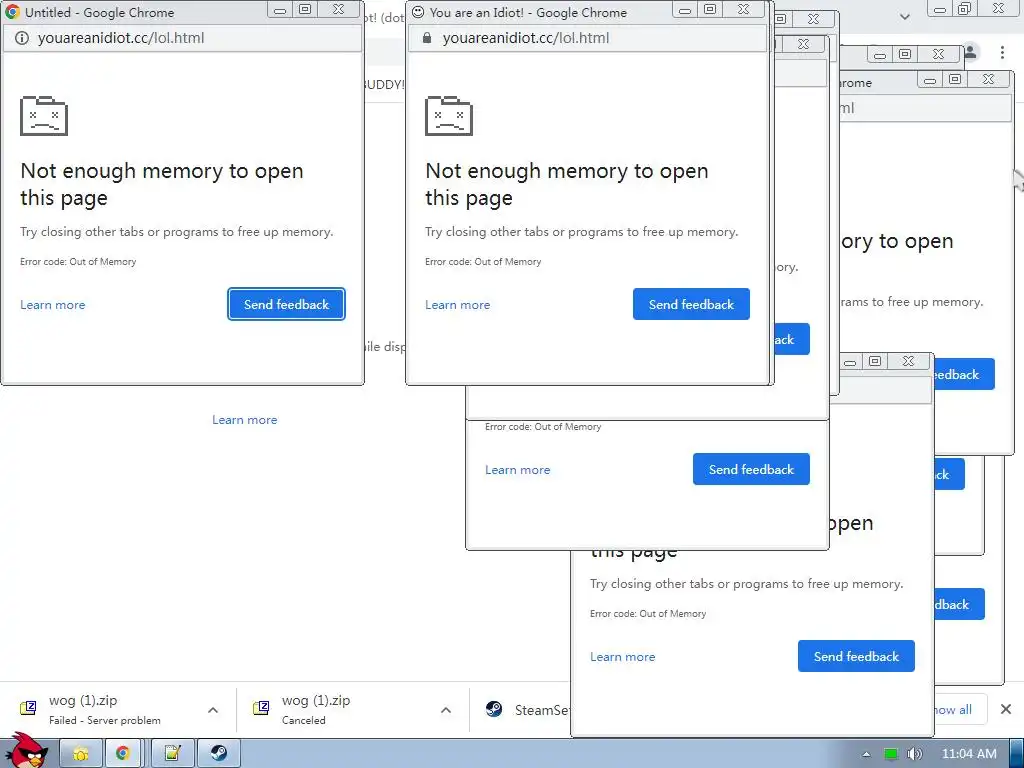The height and width of the screenshot is (768, 1024).
Task: Close the bottom front error window
Action: [x=908, y=361]
